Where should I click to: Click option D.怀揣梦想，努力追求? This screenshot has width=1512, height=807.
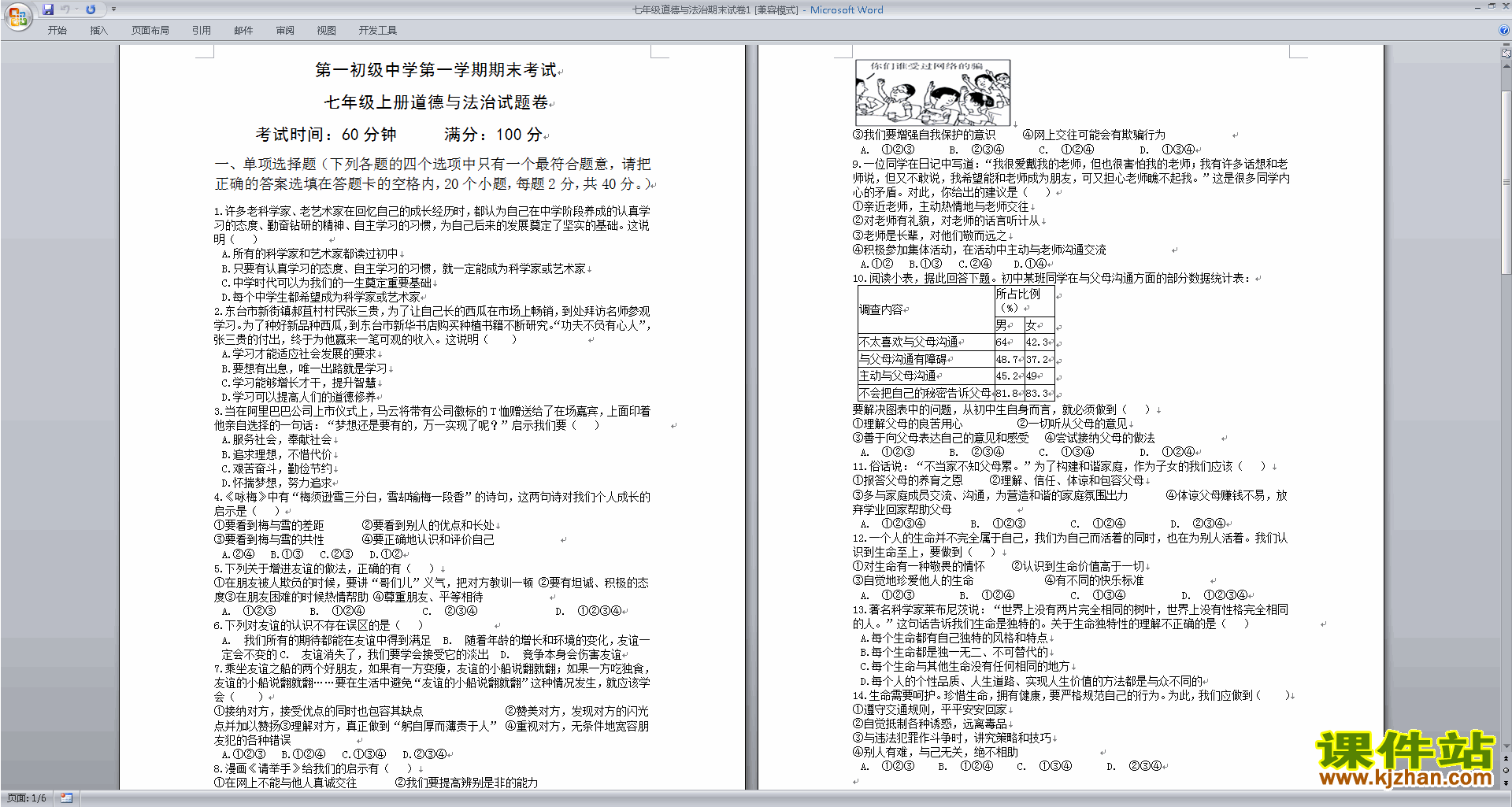coord(276,483)
